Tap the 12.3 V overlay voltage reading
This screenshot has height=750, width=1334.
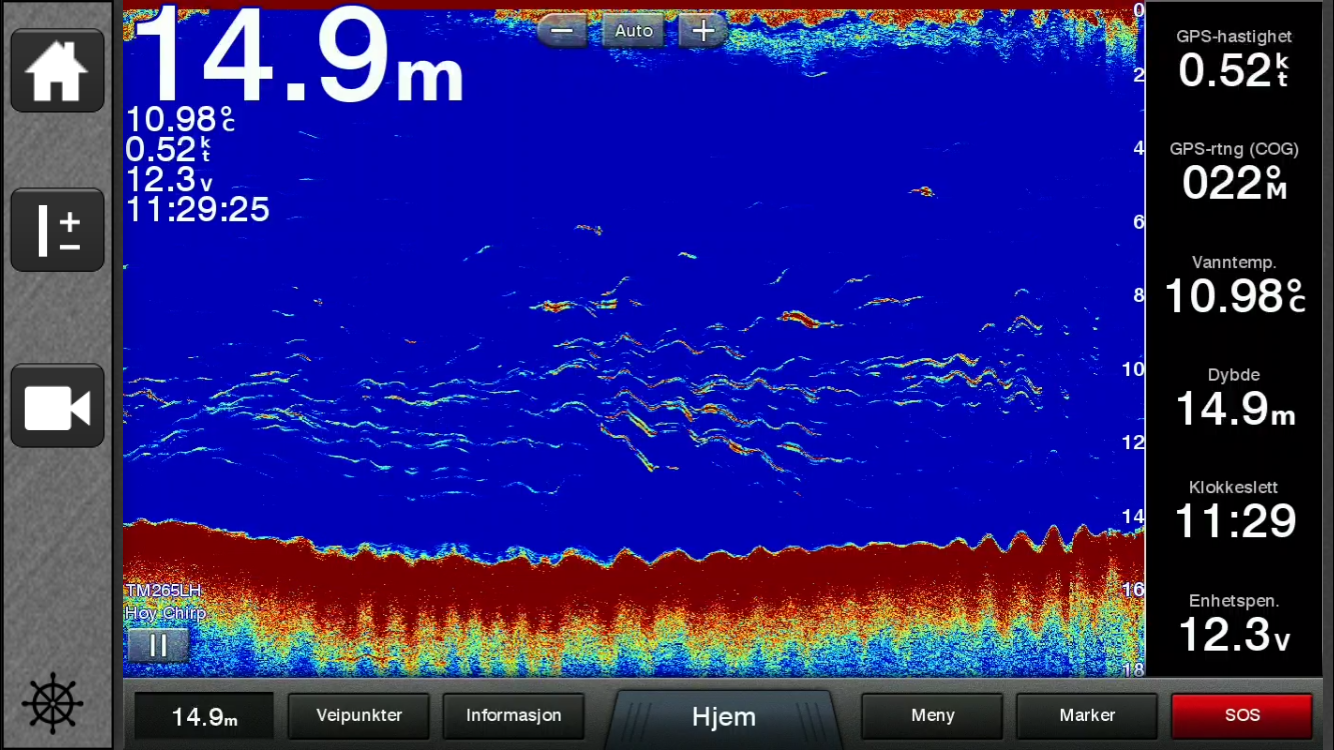pyautogui.click(x=169, y=180)
